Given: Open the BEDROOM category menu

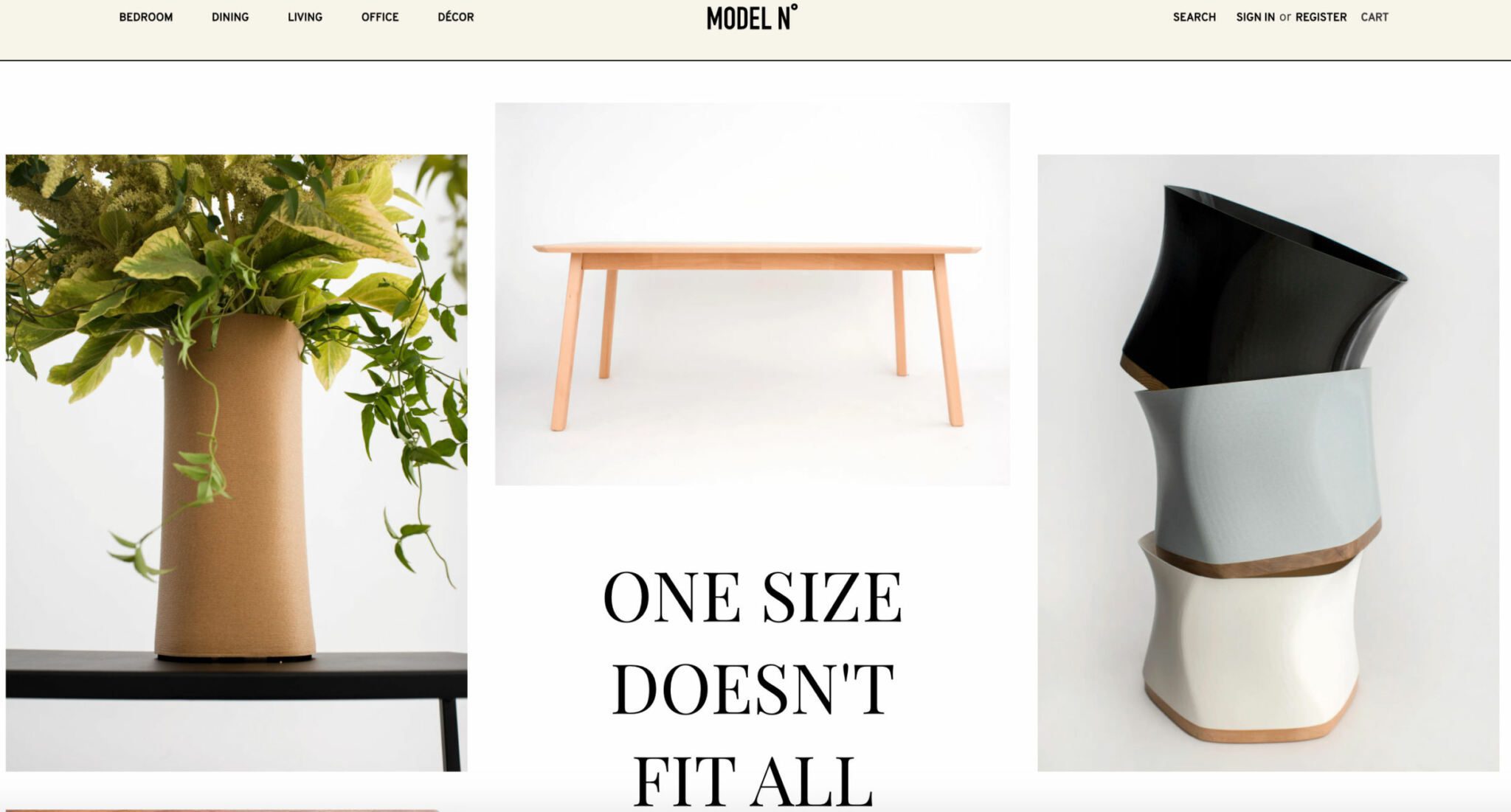Looking at the screenshot, I should pyautogui.click(x=146, y=17).
